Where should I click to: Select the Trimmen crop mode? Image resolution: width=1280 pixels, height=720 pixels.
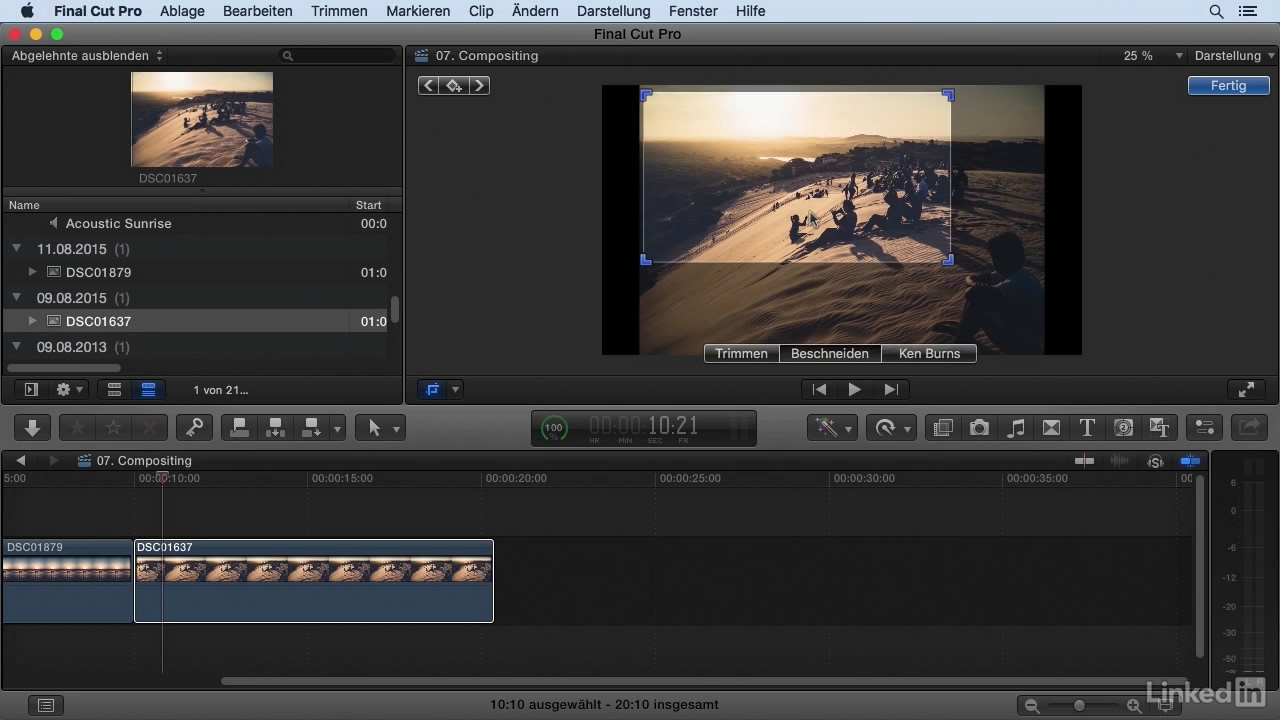click(x=742, y=354)
